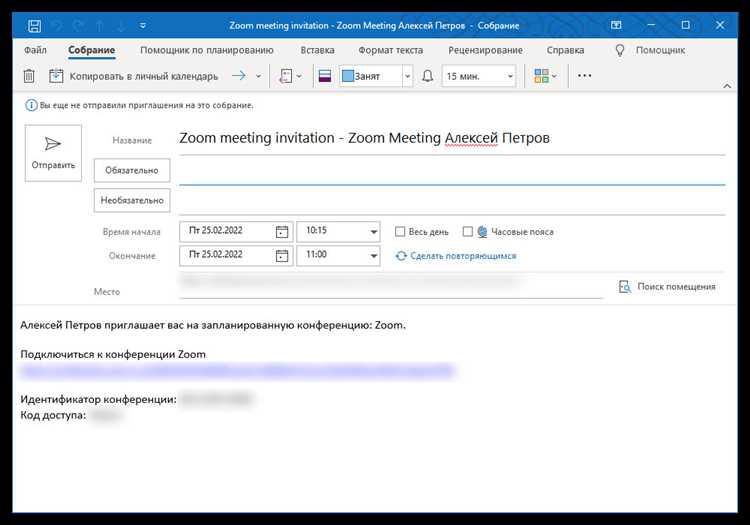The image size is (750, 525).
Task: Open the Файл menu
Action: 35,50
